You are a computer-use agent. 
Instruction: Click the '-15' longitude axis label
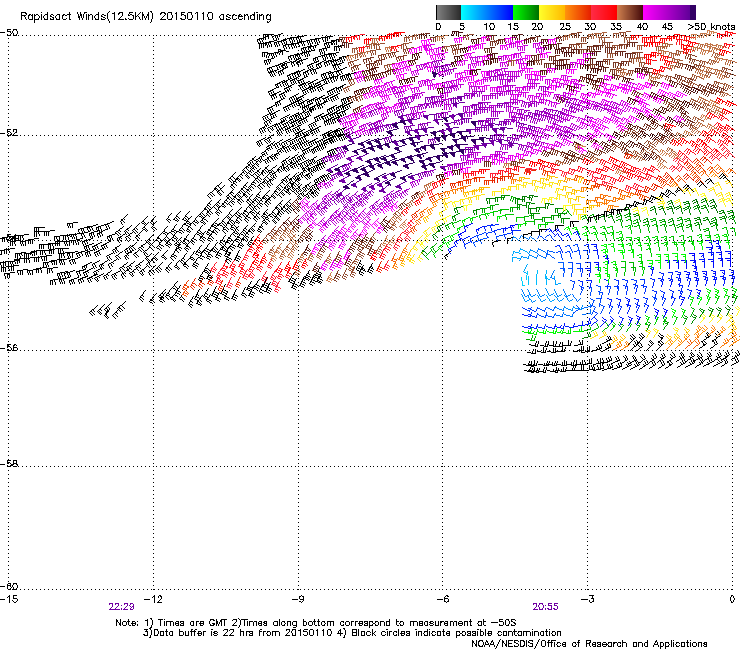9,599
